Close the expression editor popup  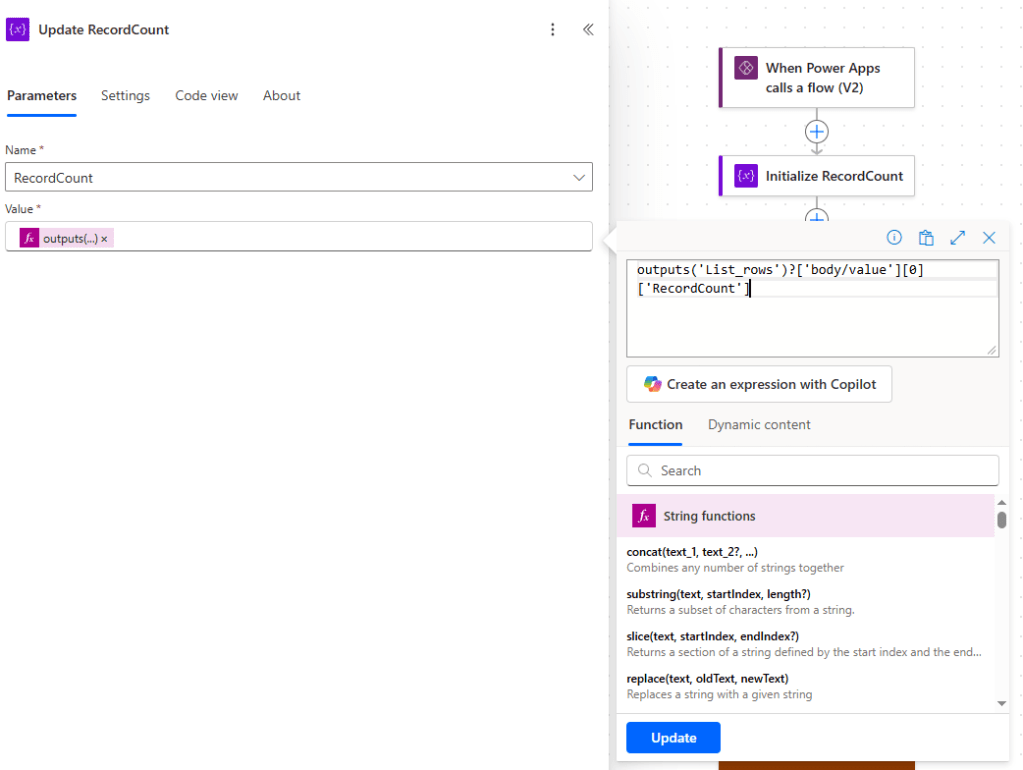(x=989, y=237)
